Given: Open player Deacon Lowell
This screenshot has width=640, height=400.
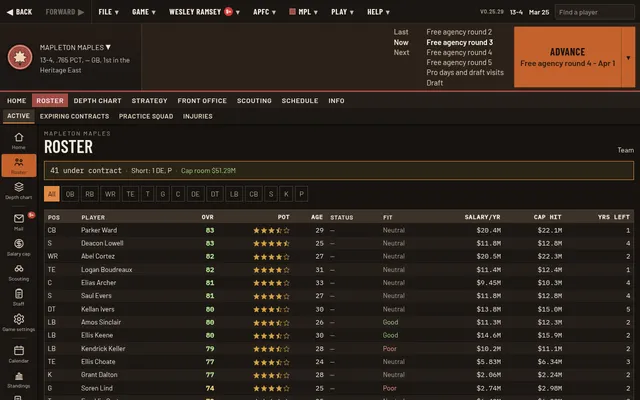Looking at the screenshot, I should pos(102,243).
